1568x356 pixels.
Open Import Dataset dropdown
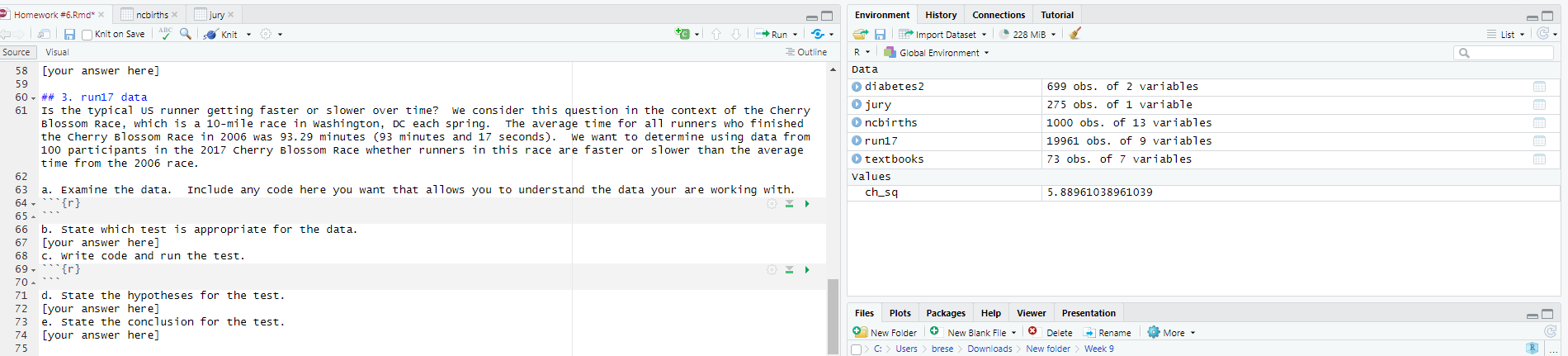942,34
